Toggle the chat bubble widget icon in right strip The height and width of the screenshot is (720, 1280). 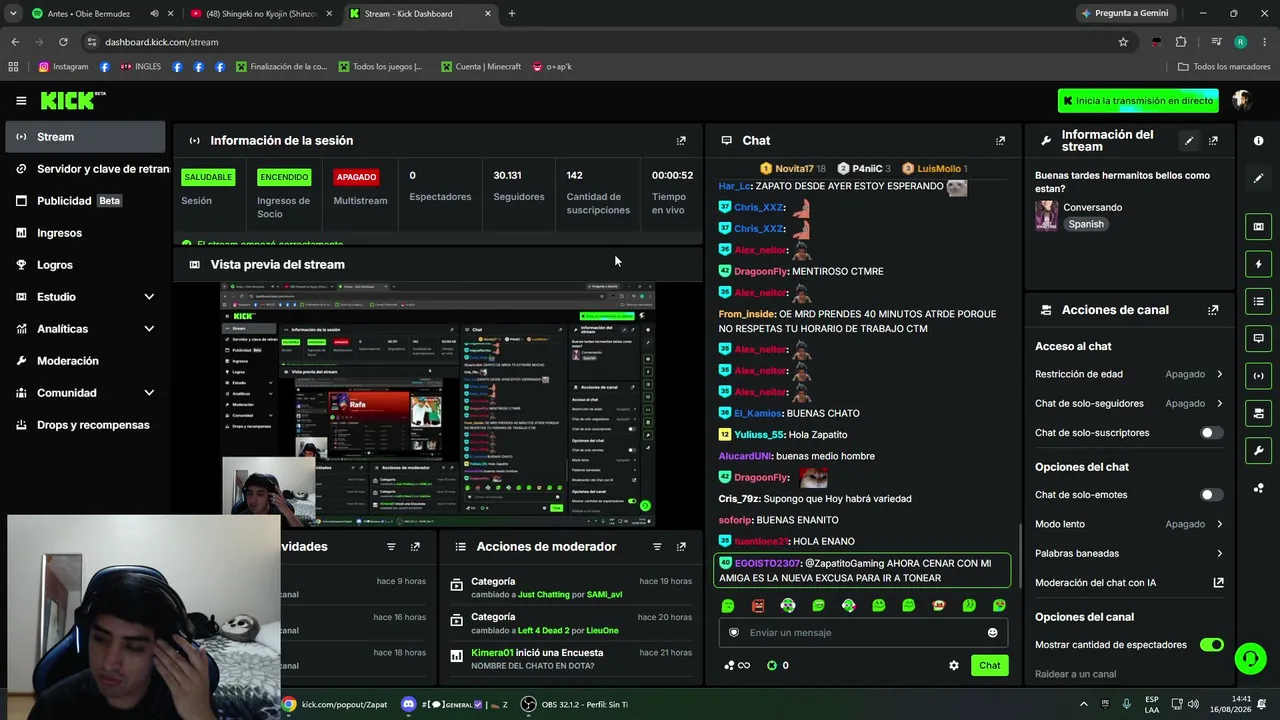(1258, 339)
